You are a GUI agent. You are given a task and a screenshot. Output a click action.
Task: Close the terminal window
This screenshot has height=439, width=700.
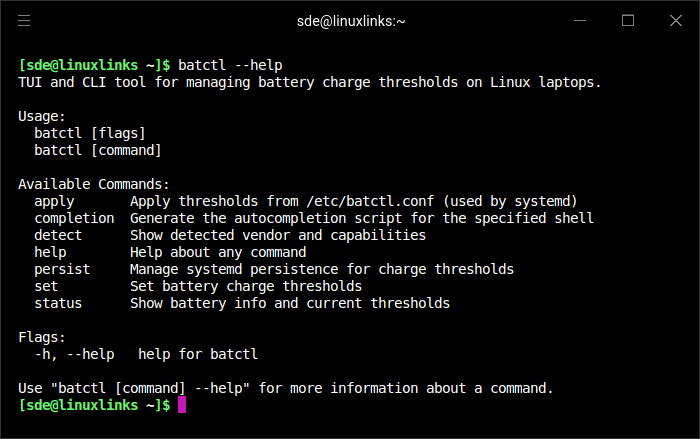click(x=675, y=20)
